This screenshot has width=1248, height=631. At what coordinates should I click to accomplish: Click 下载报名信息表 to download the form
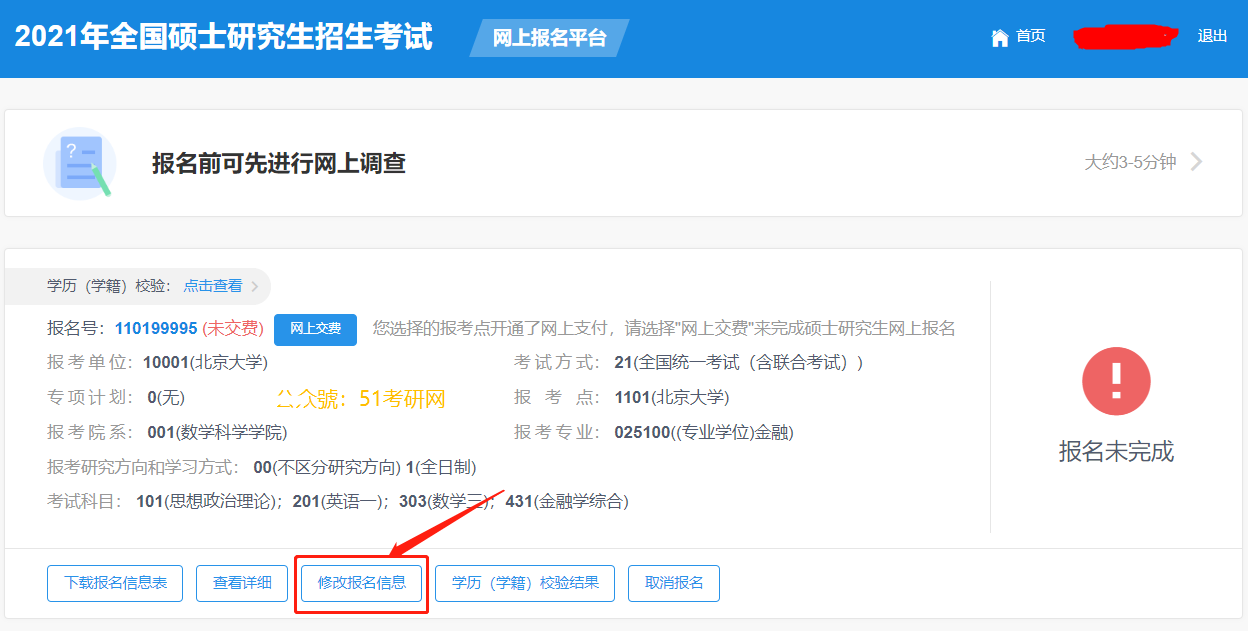pos(114,583)
